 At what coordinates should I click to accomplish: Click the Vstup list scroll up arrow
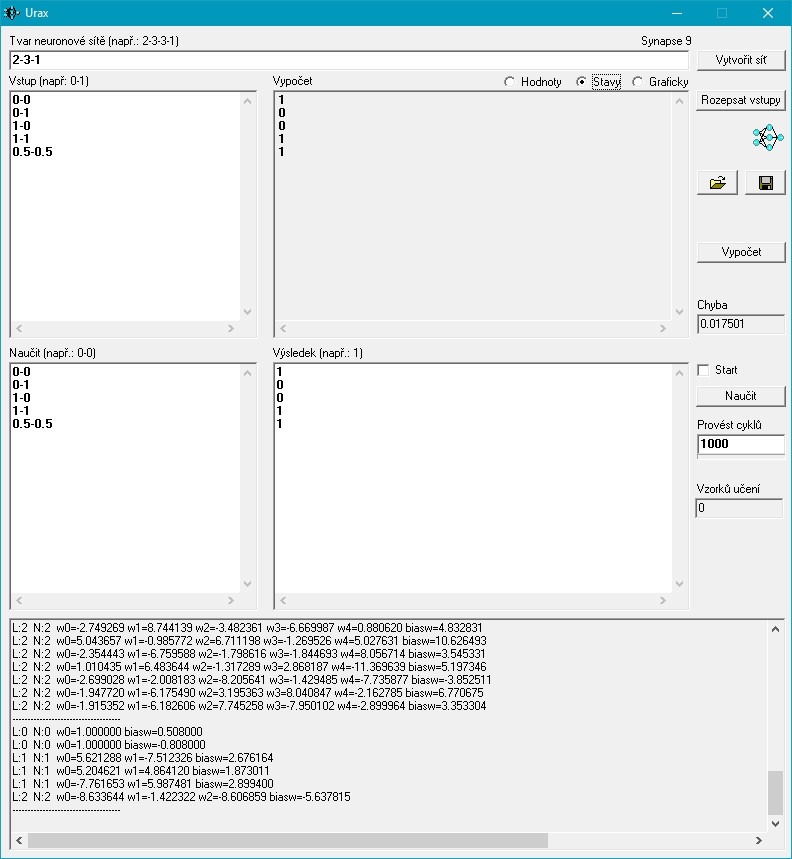click(x=248, y=101)
